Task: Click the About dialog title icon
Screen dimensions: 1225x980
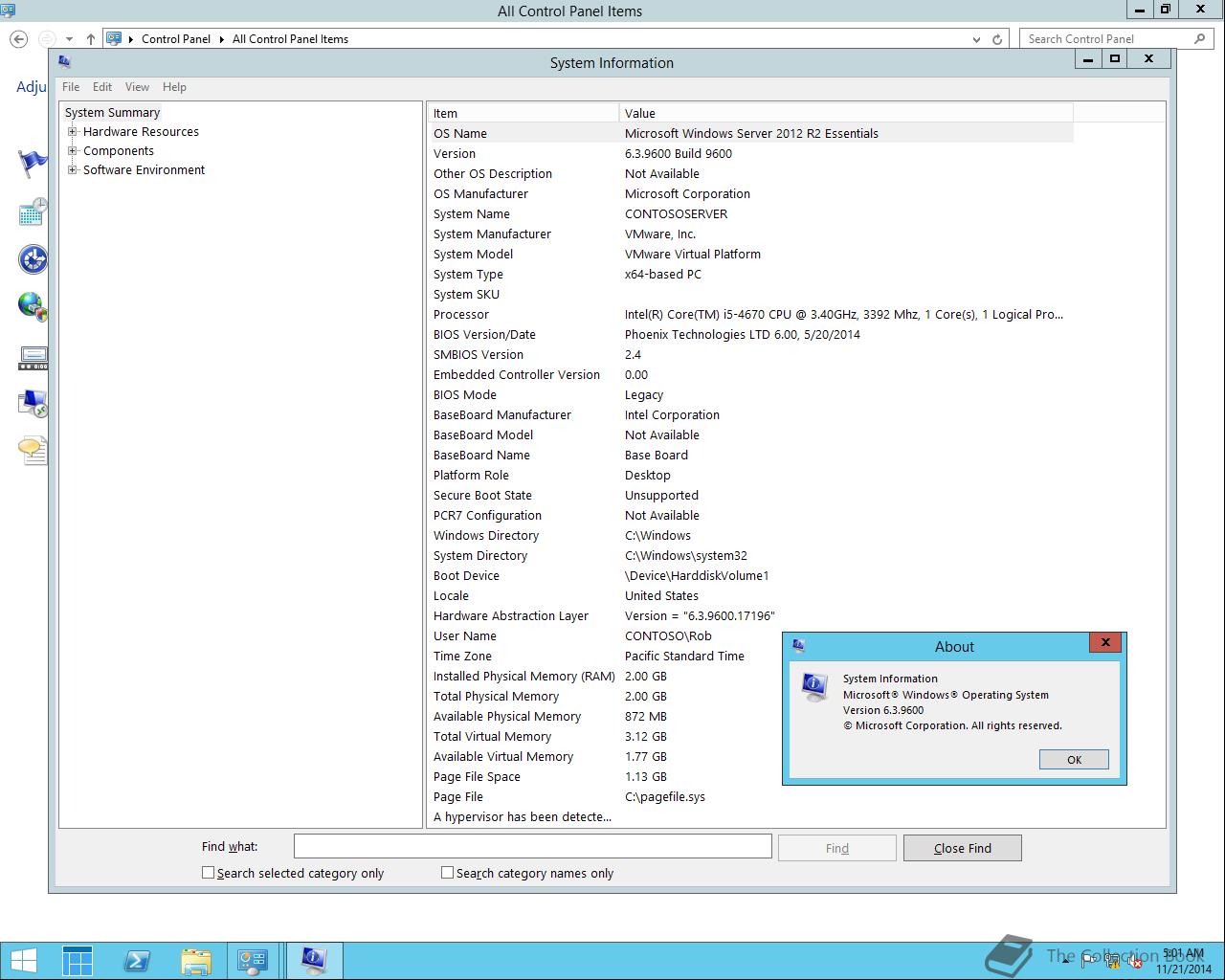Action: click(x=799, y=646)
